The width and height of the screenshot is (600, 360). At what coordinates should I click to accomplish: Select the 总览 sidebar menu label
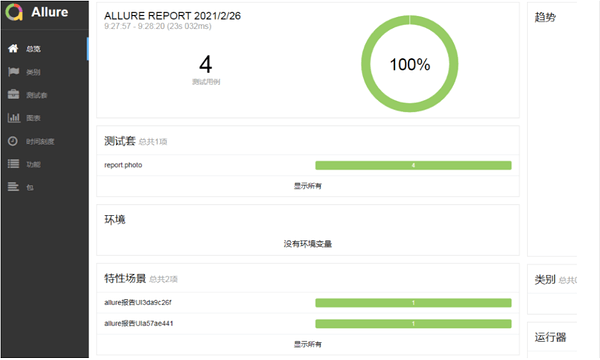[33, 49]
